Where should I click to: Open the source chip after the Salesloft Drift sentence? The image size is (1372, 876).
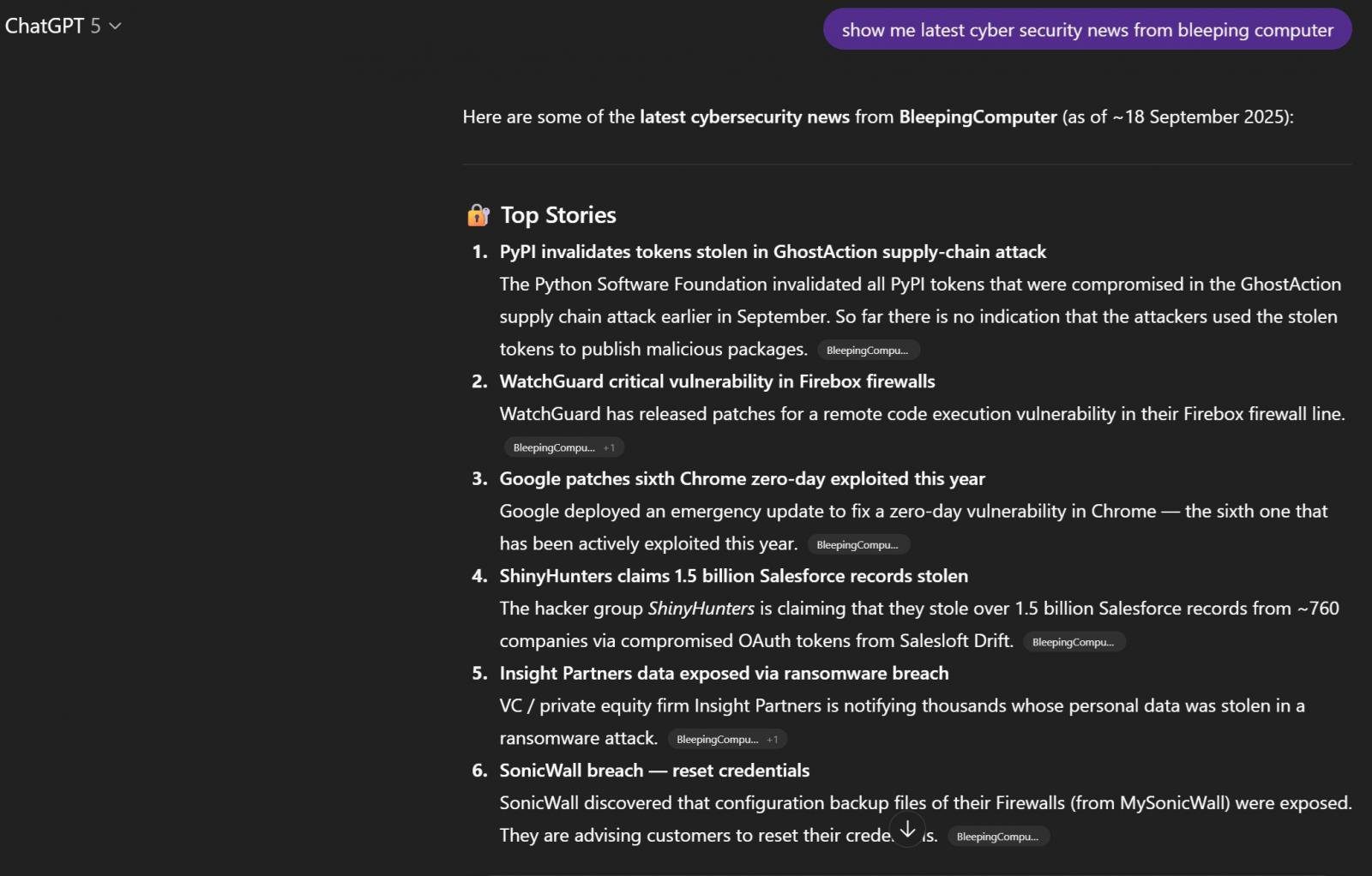point(1073,642)
